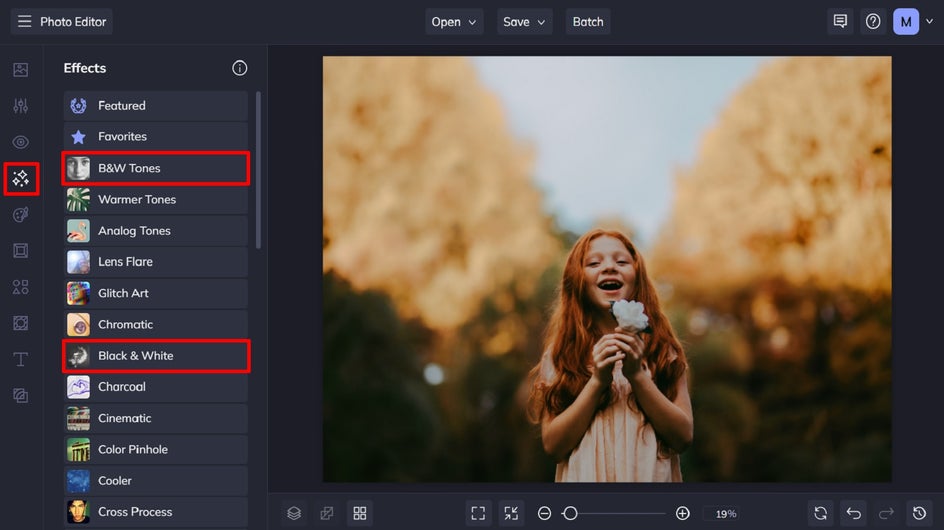Open the Black & White category
944x530 pixels.
point(155,356)
